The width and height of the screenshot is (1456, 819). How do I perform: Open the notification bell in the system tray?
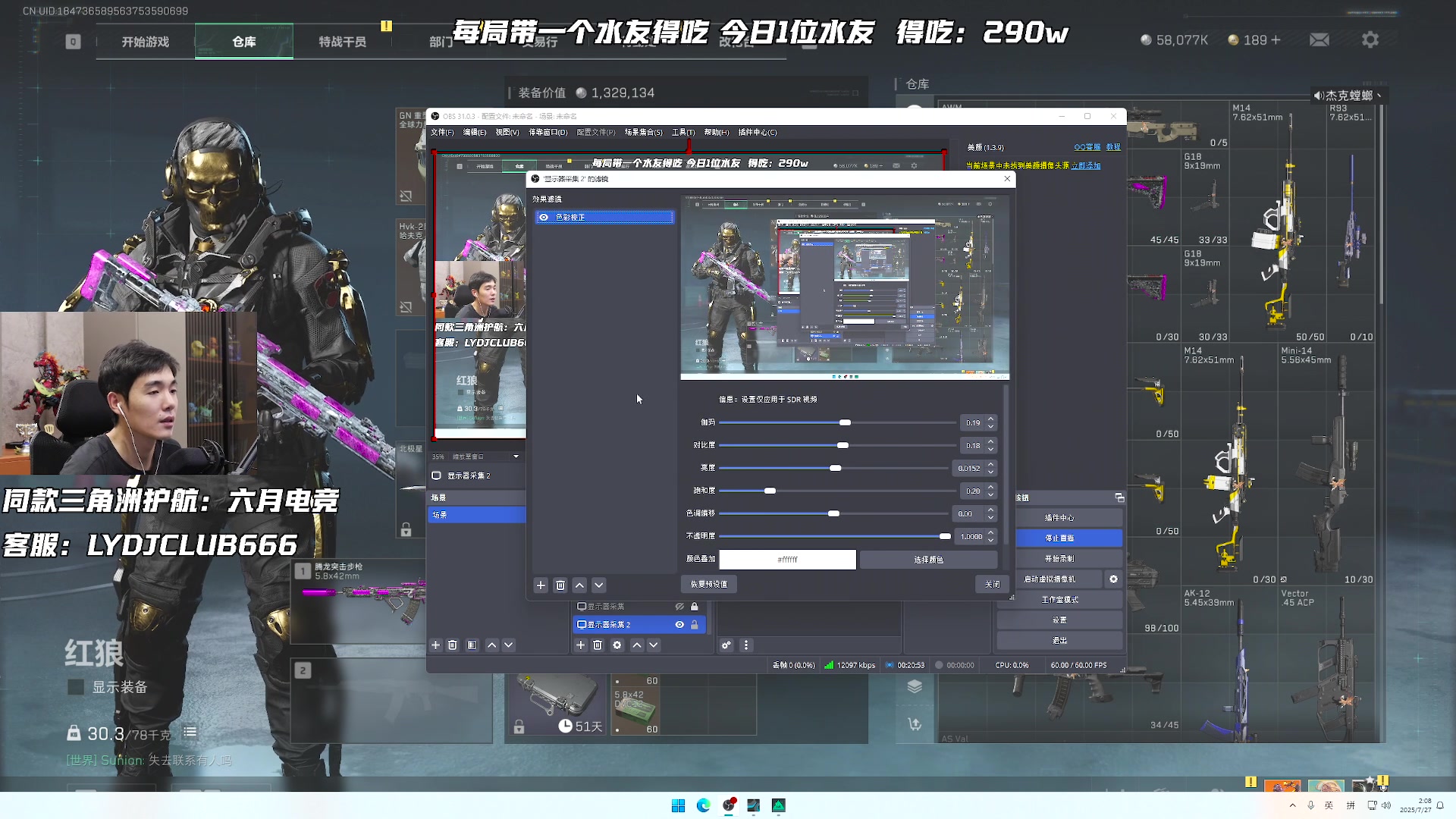click(x=1440, y=805)
